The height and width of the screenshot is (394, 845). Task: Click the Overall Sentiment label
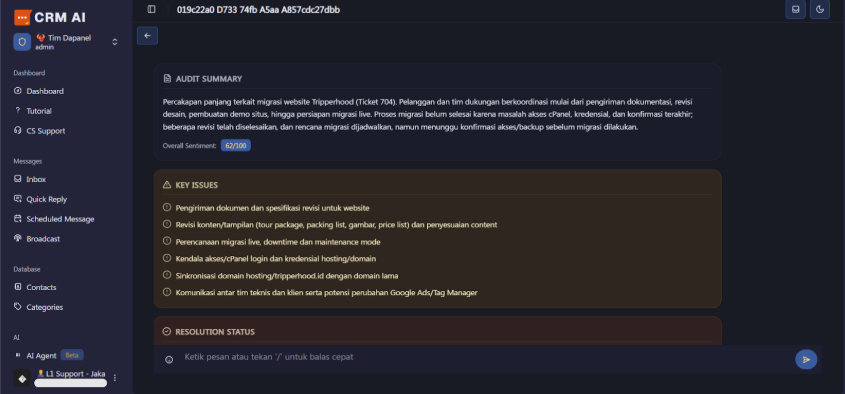coord(190,146)
